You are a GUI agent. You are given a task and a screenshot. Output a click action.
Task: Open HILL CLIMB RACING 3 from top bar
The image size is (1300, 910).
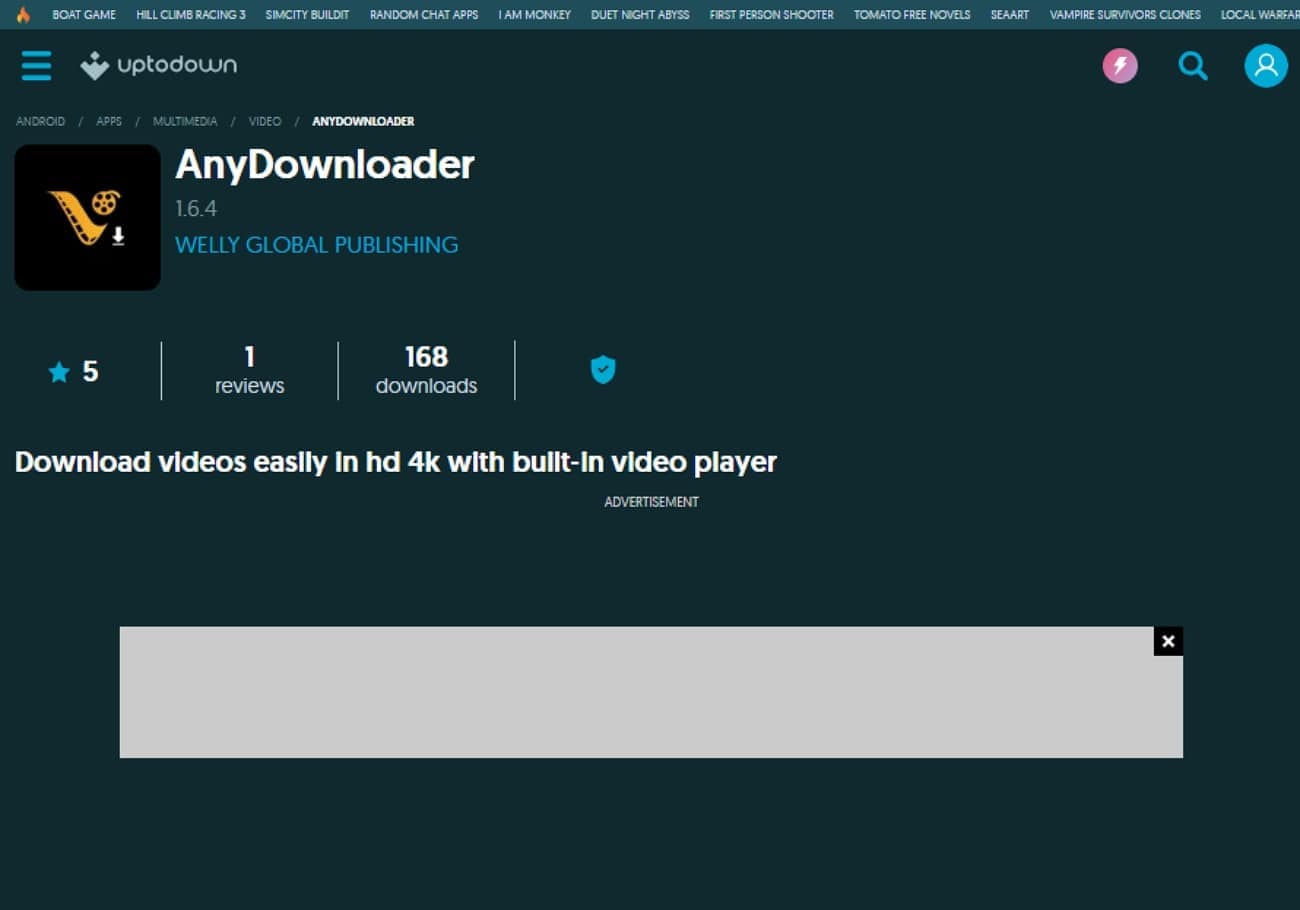point(190,14)
